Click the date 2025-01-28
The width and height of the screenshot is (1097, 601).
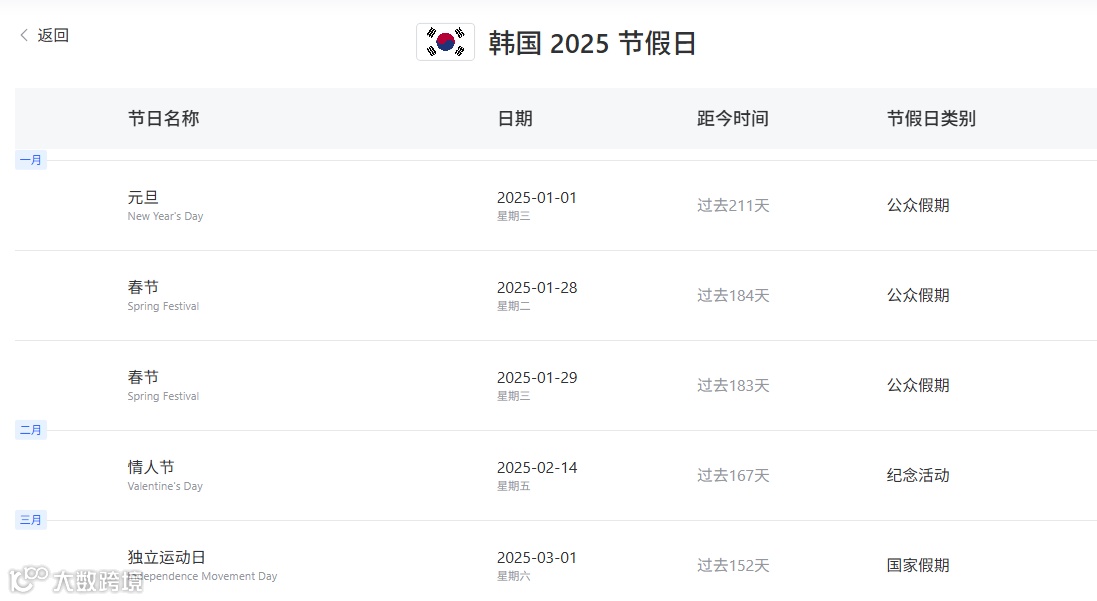[x=537, y=288]
